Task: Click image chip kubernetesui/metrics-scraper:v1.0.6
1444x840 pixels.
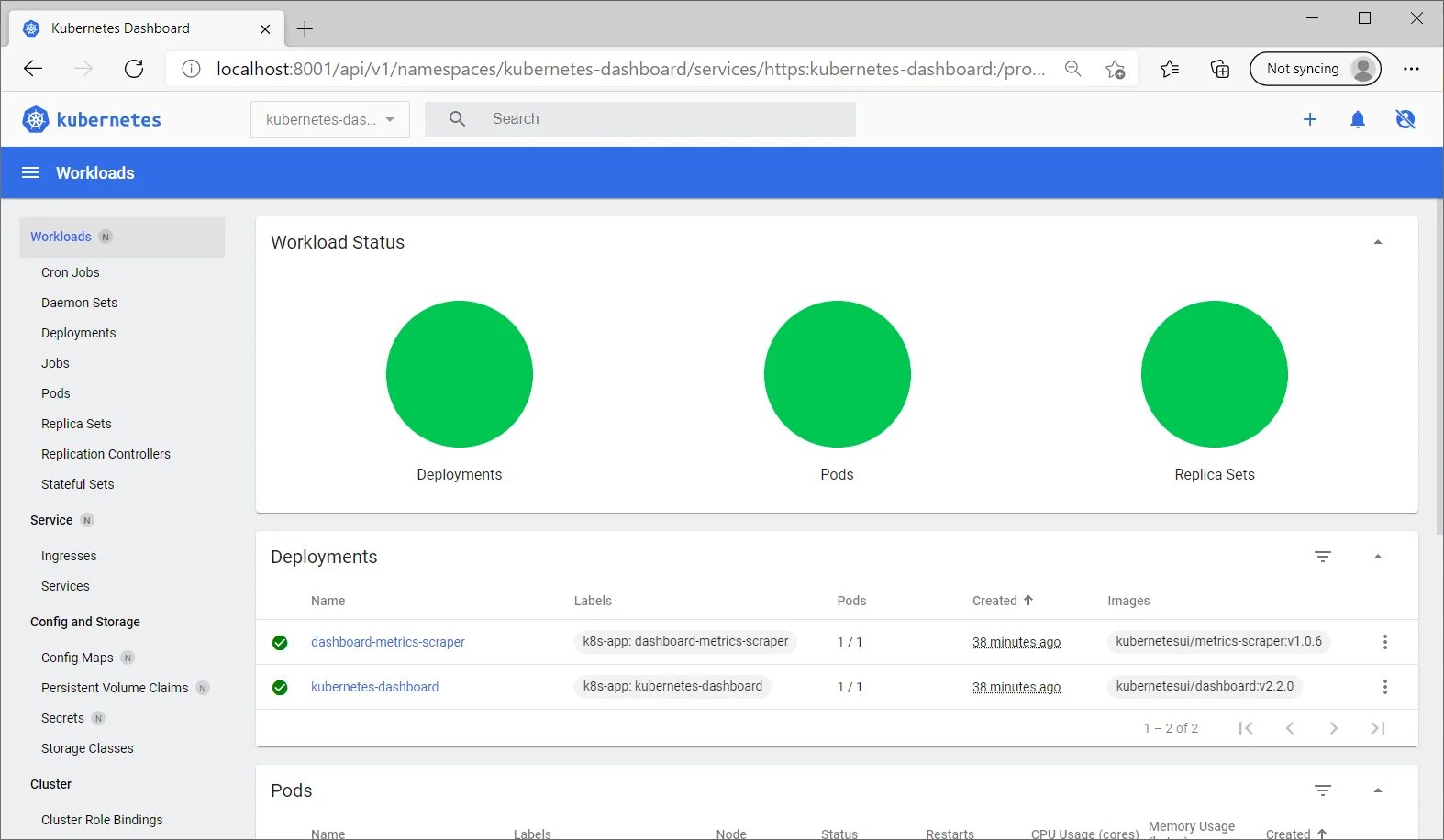Action: tap(1218, 641)
